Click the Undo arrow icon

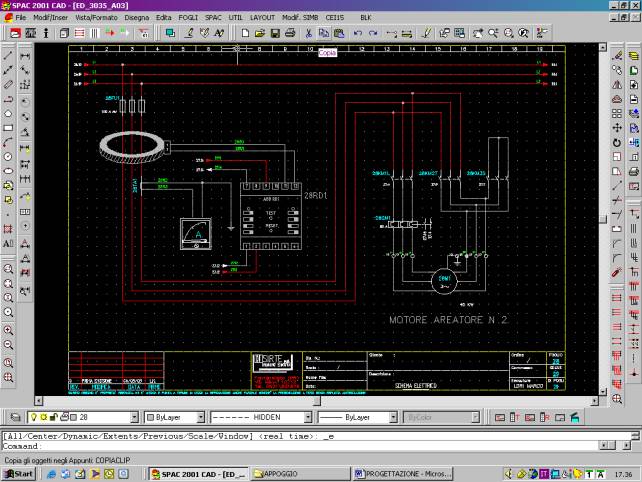[357, 33]
